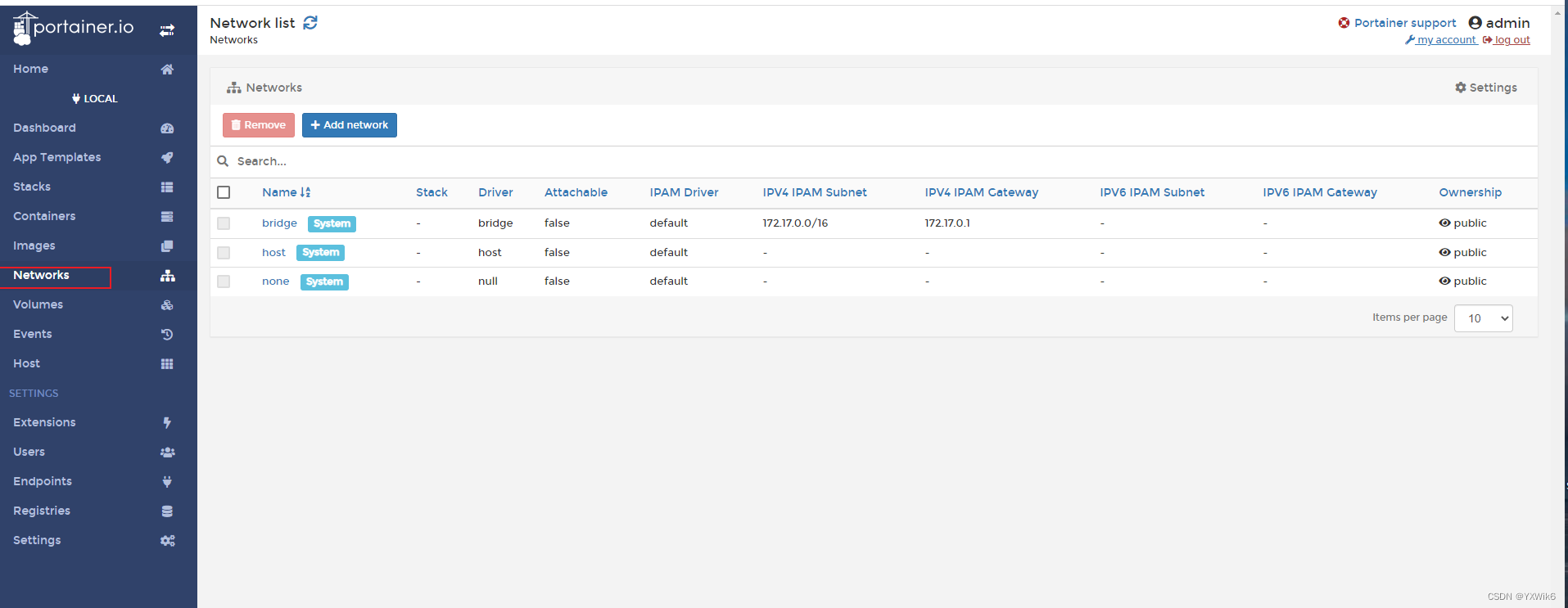Viewport: 1568px width, 608px height.
Task: Click the 172.17.0.1 gateway cell
Action: (947, 223)
